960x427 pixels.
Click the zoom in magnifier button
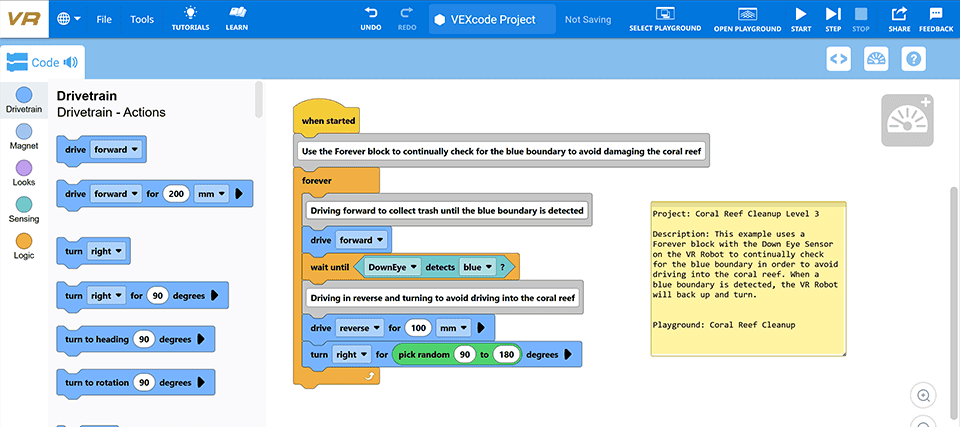(926, 394)
